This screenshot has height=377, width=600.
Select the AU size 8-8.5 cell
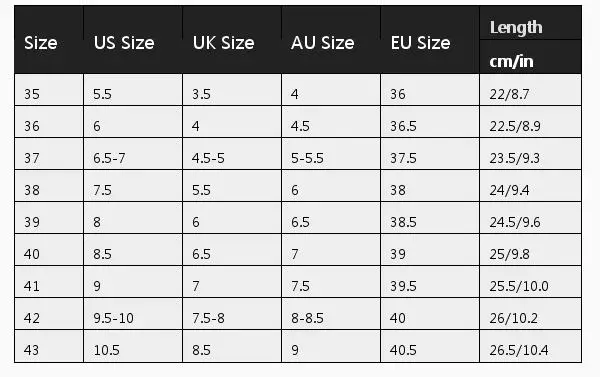tap(331, 314)
